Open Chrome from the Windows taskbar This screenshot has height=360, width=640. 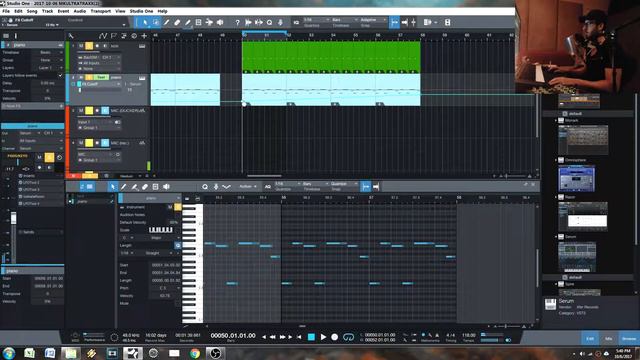tap(195, 353)
